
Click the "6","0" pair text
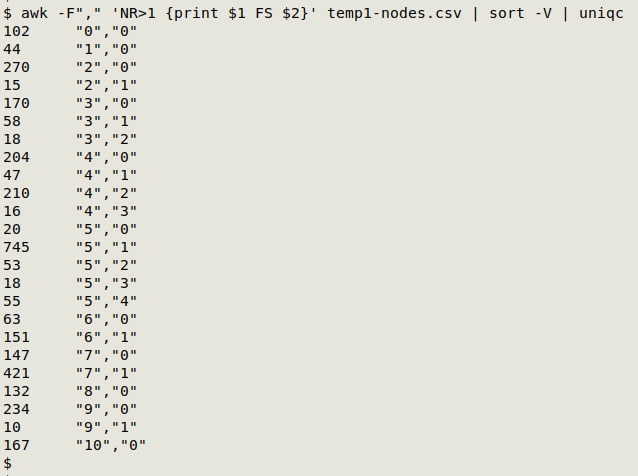coord(107,319)
